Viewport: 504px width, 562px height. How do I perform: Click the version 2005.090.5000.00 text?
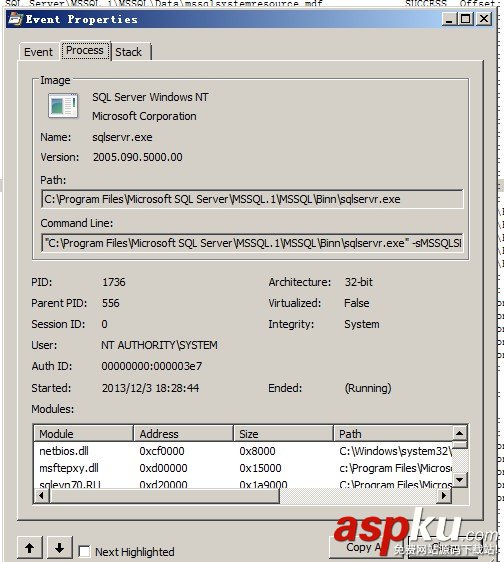point(138,157)
